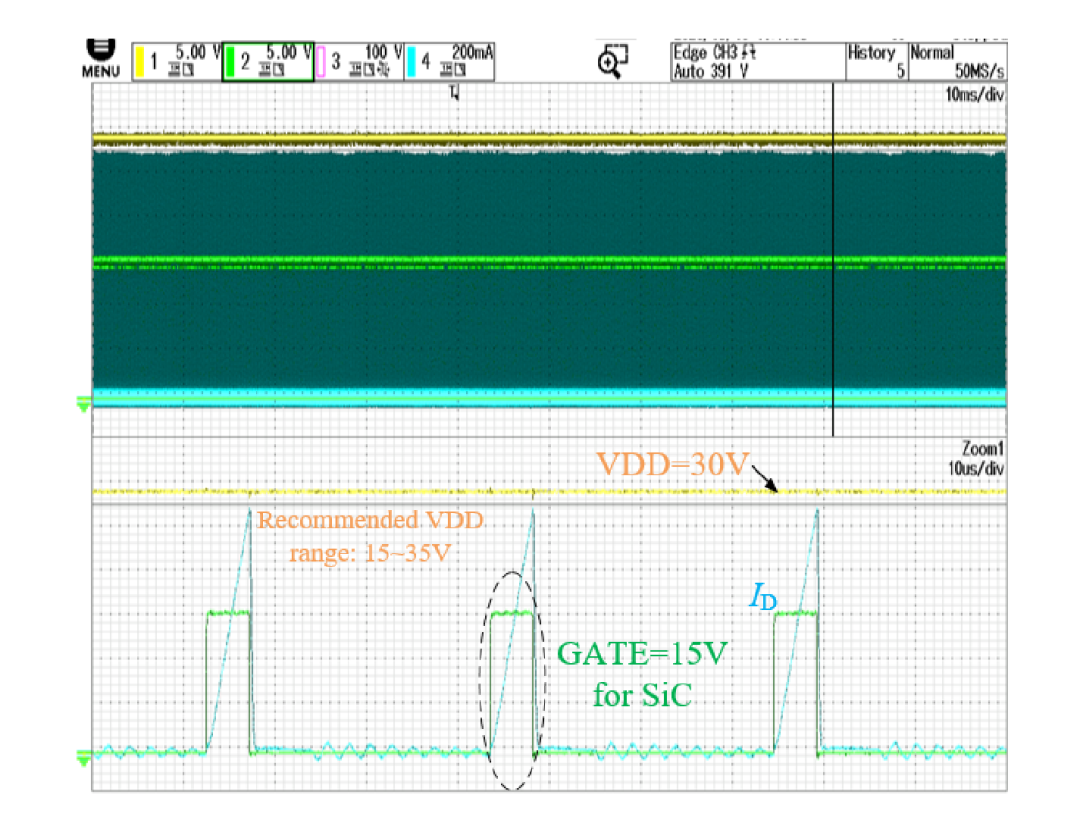
Task: Click the ground marker beside the zoom waveform
Action: point(83,758)
